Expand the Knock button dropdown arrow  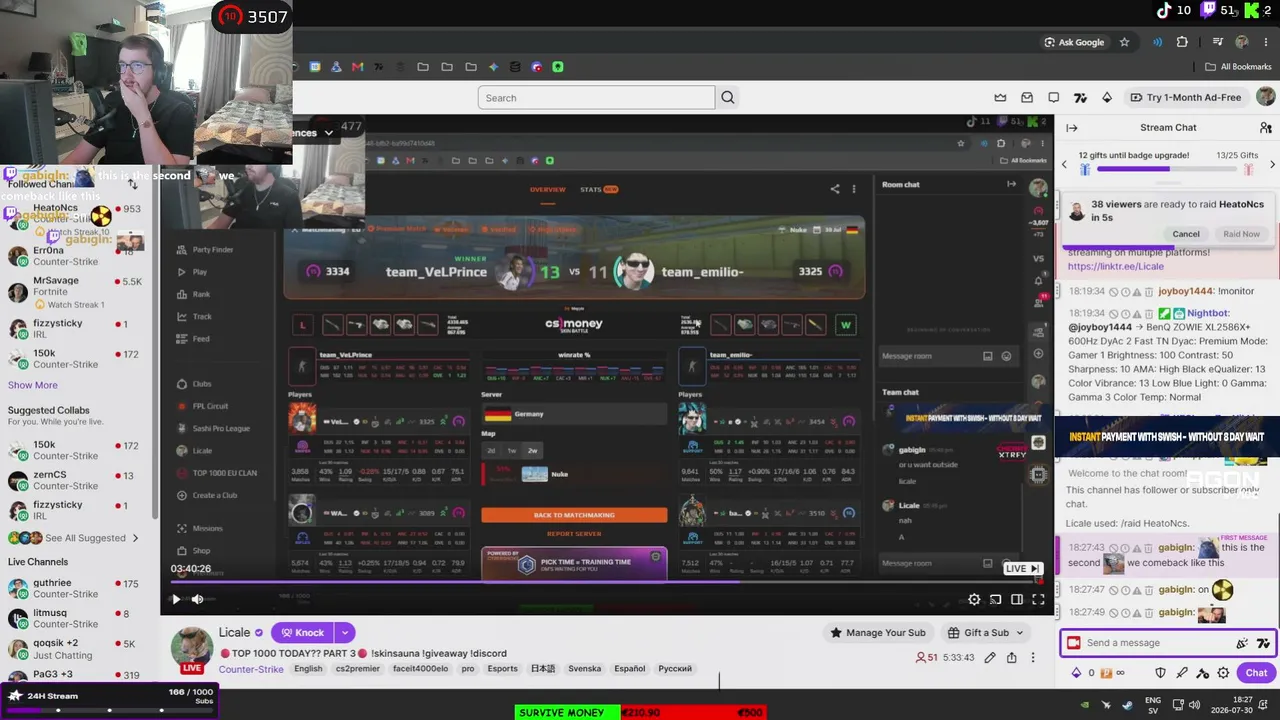tap(344, 632)
